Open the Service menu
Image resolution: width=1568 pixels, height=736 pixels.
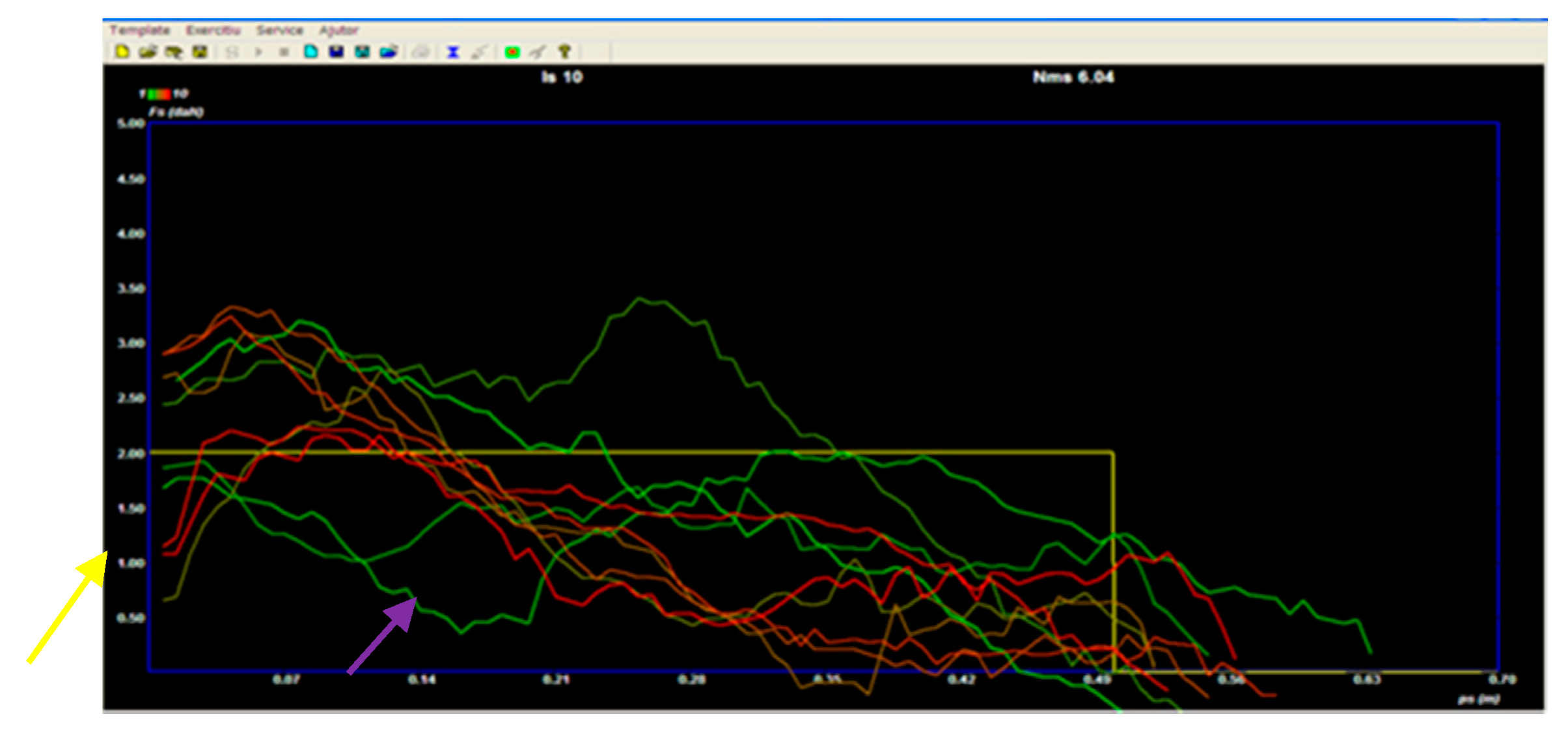pyautogui.click(x=279, y=30)
